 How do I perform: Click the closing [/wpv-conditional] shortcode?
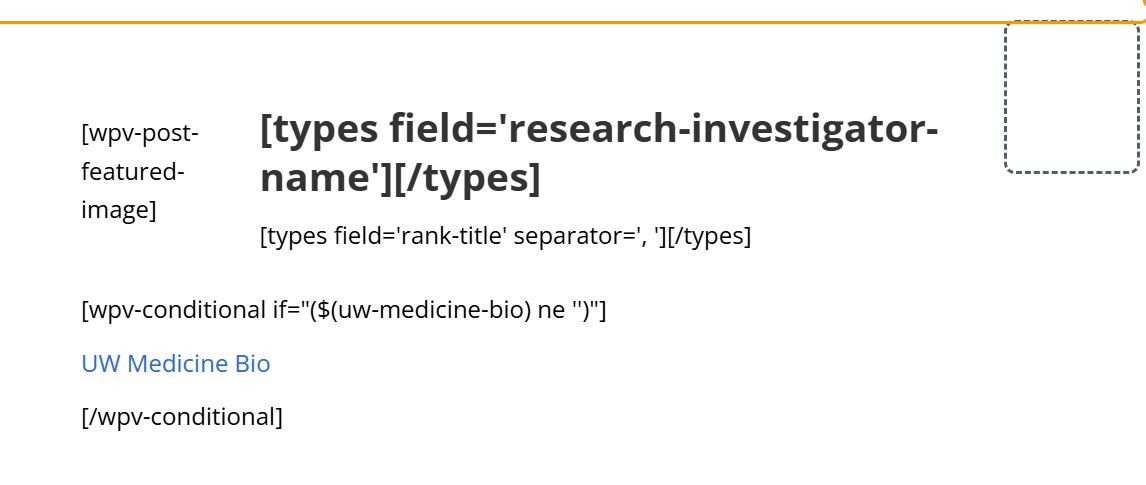[x=182, y=417]
